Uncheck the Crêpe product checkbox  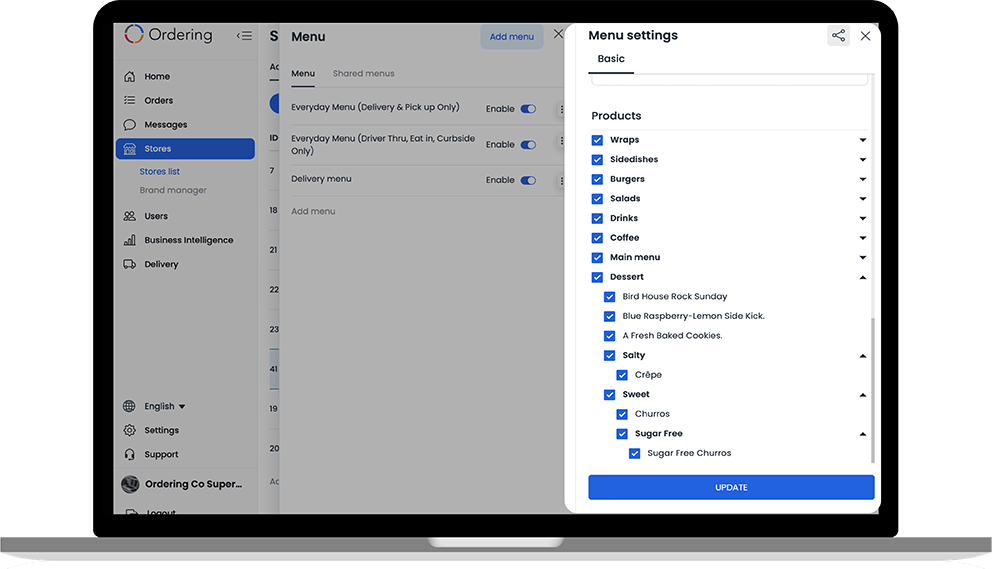click(x=622, y=375)
